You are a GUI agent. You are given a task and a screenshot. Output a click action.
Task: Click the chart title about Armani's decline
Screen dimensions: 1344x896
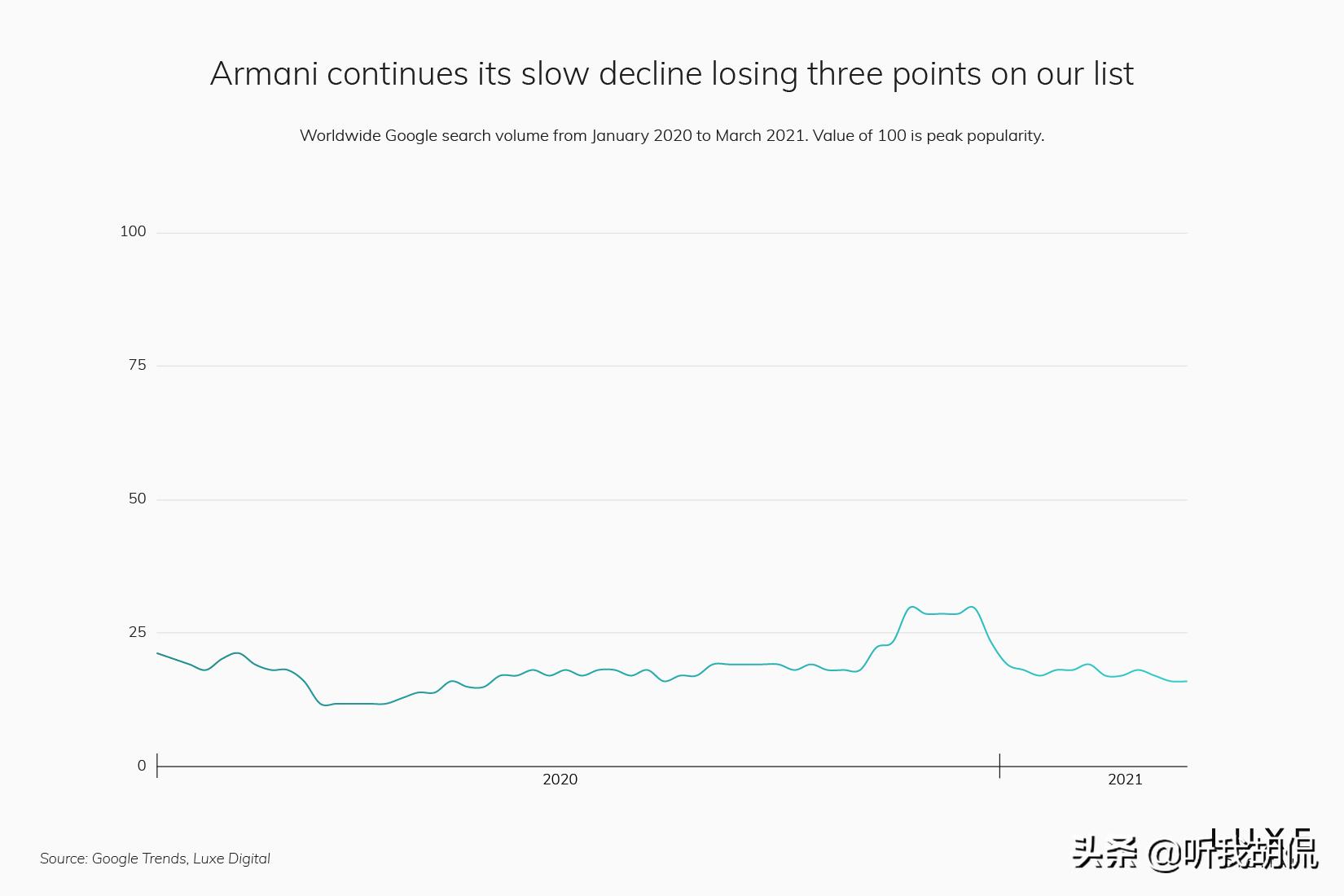tap(671, 74)
